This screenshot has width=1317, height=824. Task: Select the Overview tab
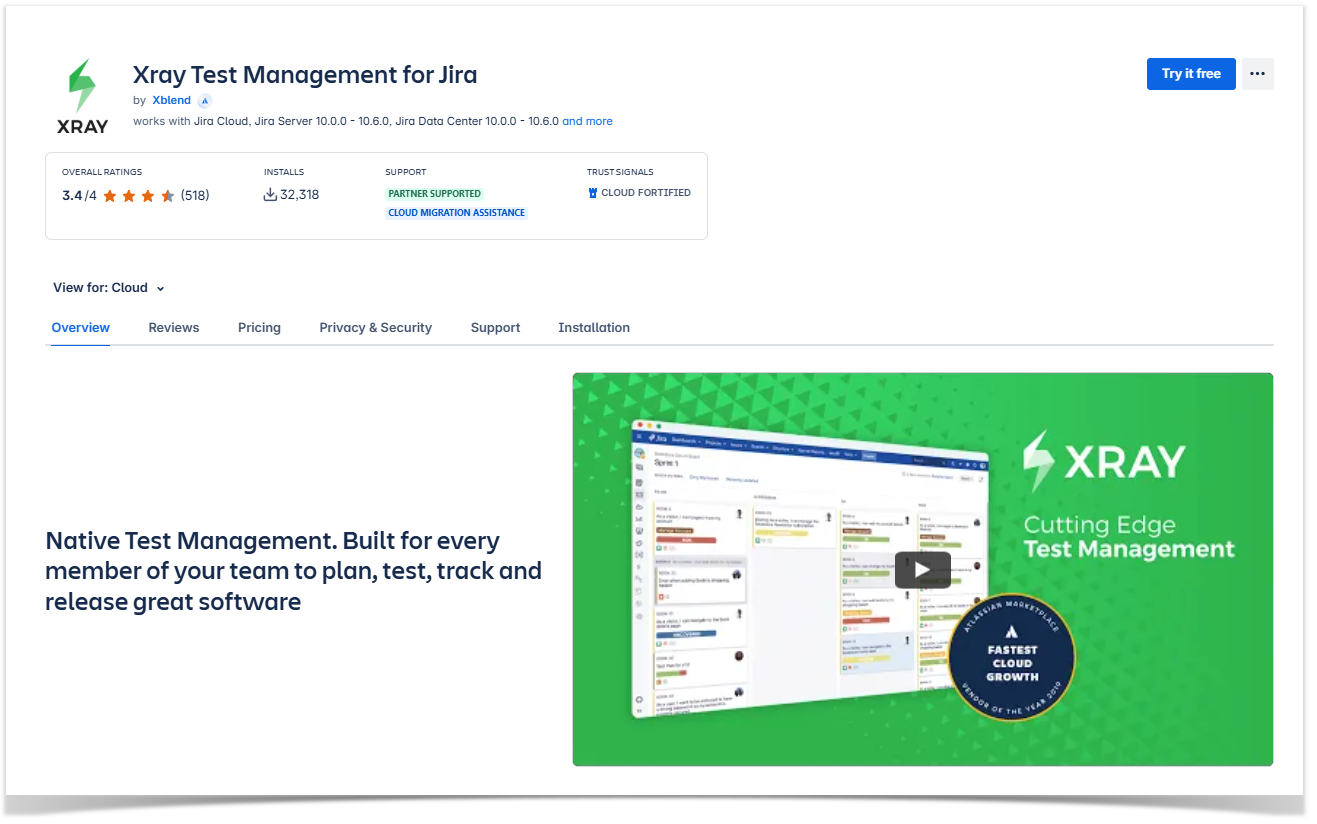(x=81, y=327)
